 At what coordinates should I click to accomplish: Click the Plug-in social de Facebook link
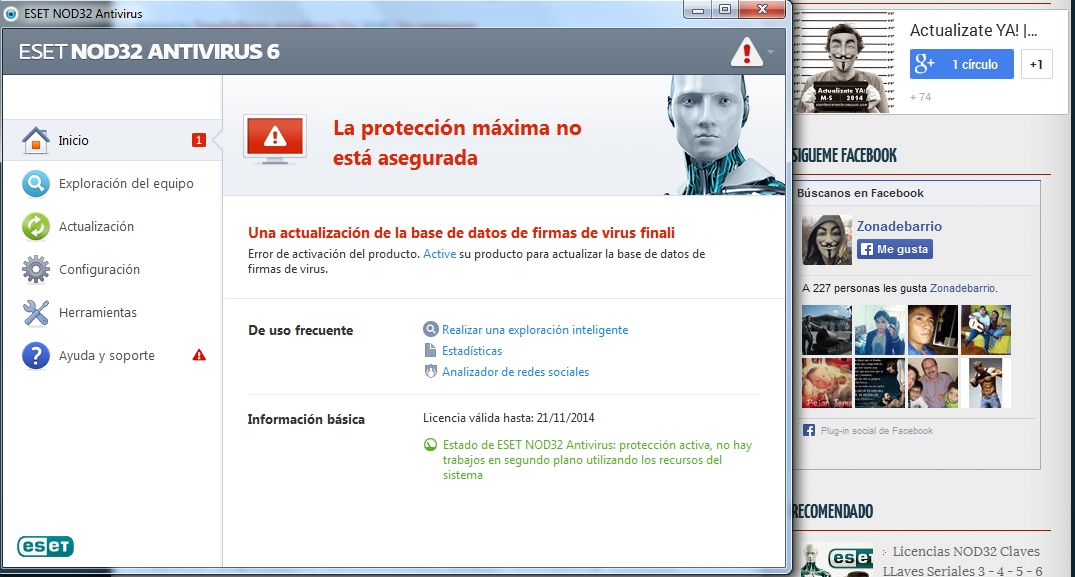tap(877, 430)
